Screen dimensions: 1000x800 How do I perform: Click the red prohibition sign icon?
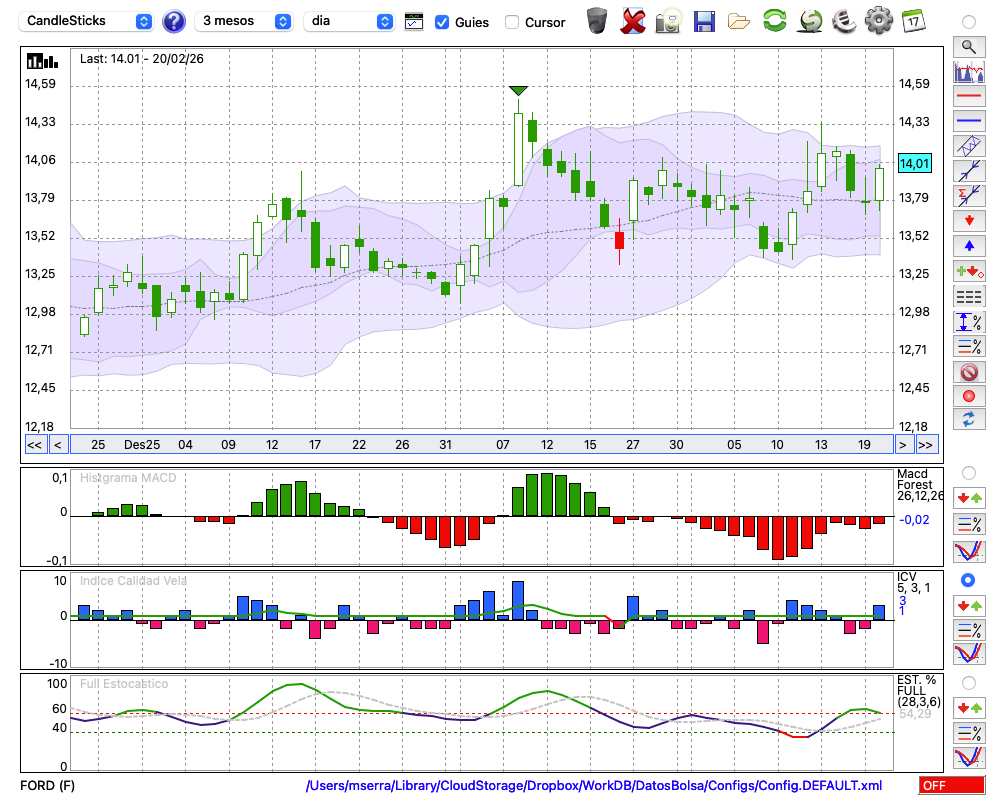pyautogui.click(x=968, y=372)
